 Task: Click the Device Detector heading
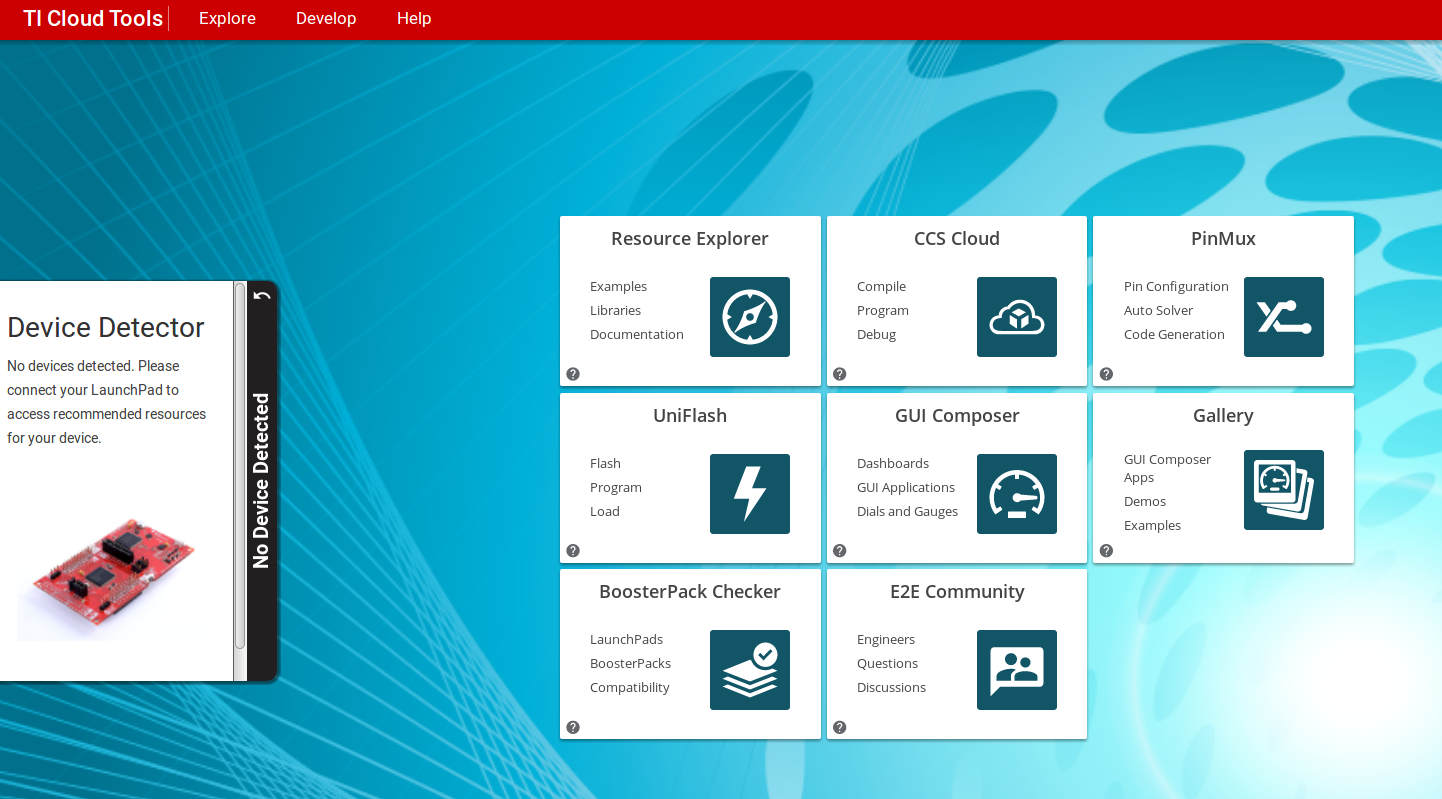tap(106, 327)
